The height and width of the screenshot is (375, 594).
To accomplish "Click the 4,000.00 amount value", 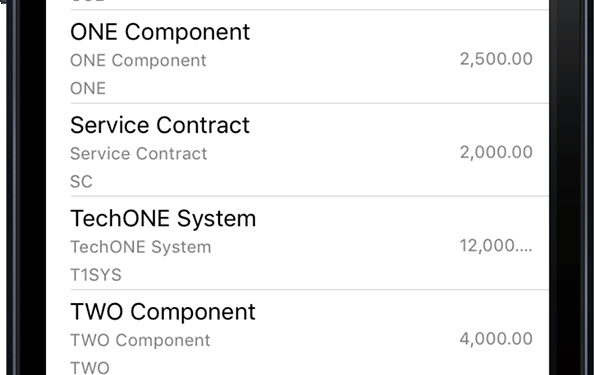I will pyautogui.click(x=496, y=339).
